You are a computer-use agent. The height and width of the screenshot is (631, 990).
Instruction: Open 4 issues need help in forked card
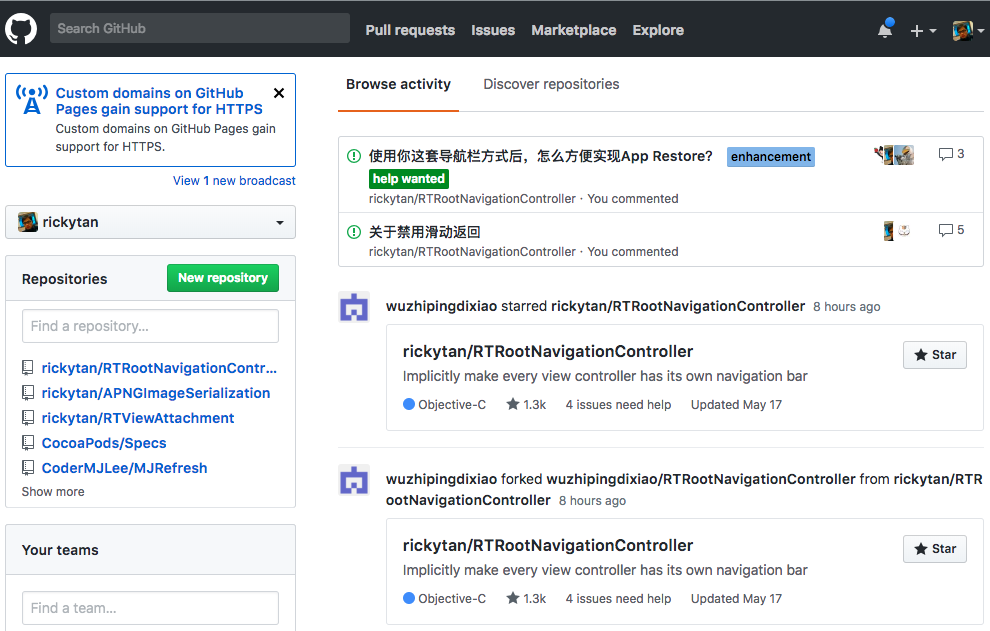coord(618,598)
